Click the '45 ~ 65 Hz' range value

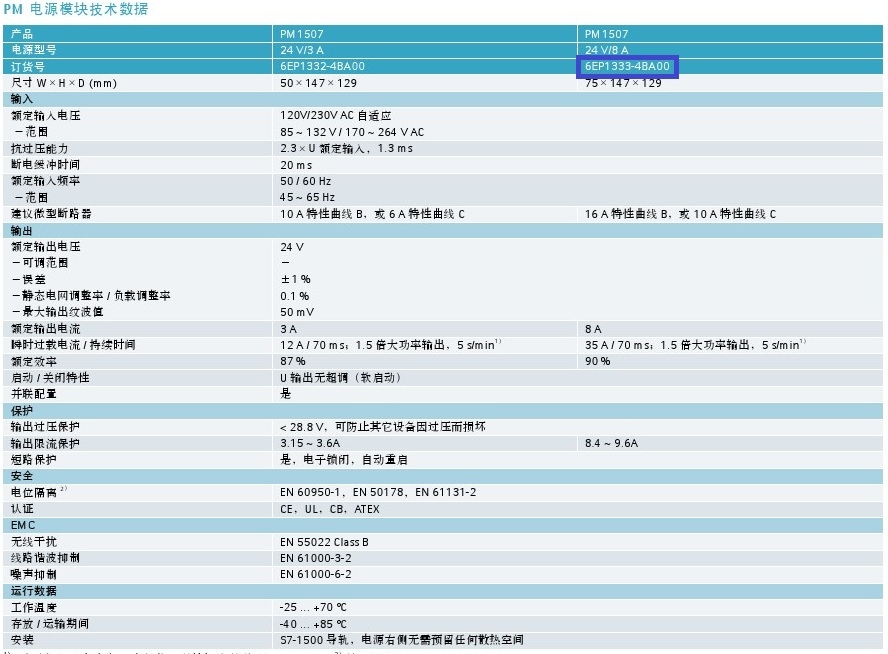point(307,198)
